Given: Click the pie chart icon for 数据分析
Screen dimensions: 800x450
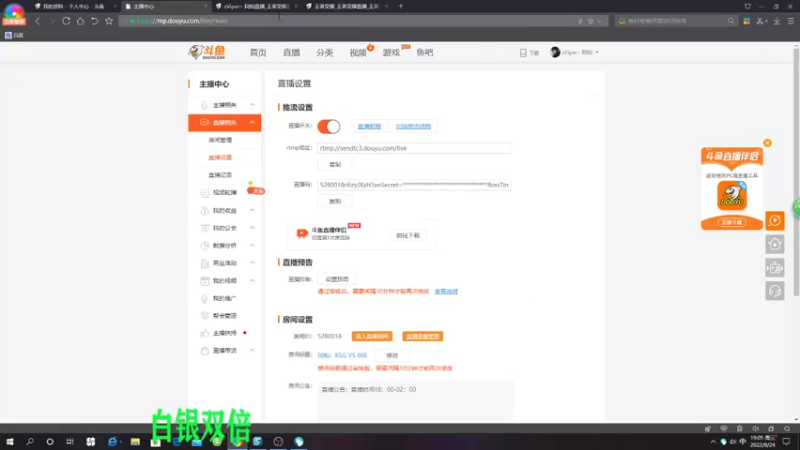Looking at the screenshot, I should [205, 245].
